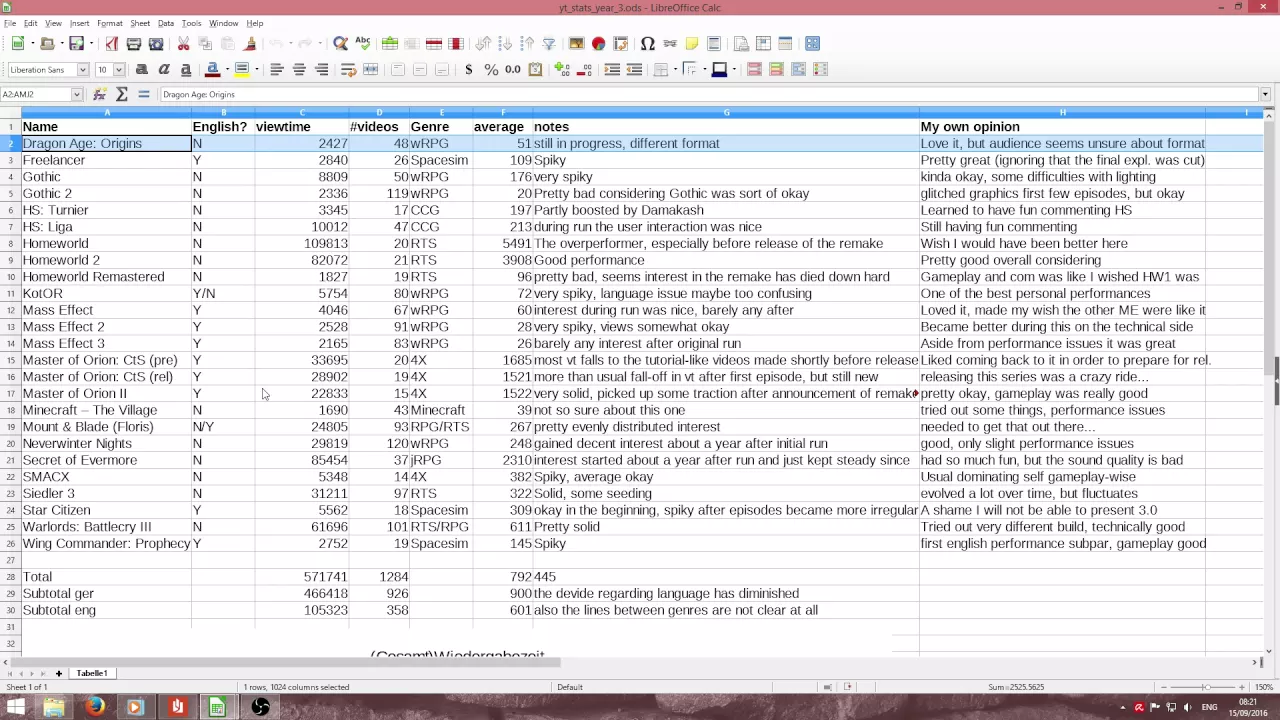Viewport: 1280px width, 720px height.
Task: Toggle Underline formatting
Action: [185, 70]
